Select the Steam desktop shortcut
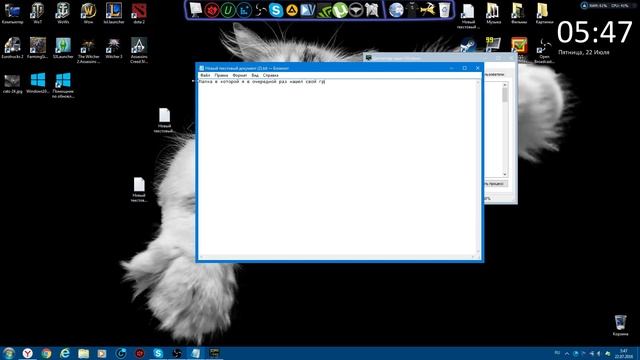 [x=468, y=44]
